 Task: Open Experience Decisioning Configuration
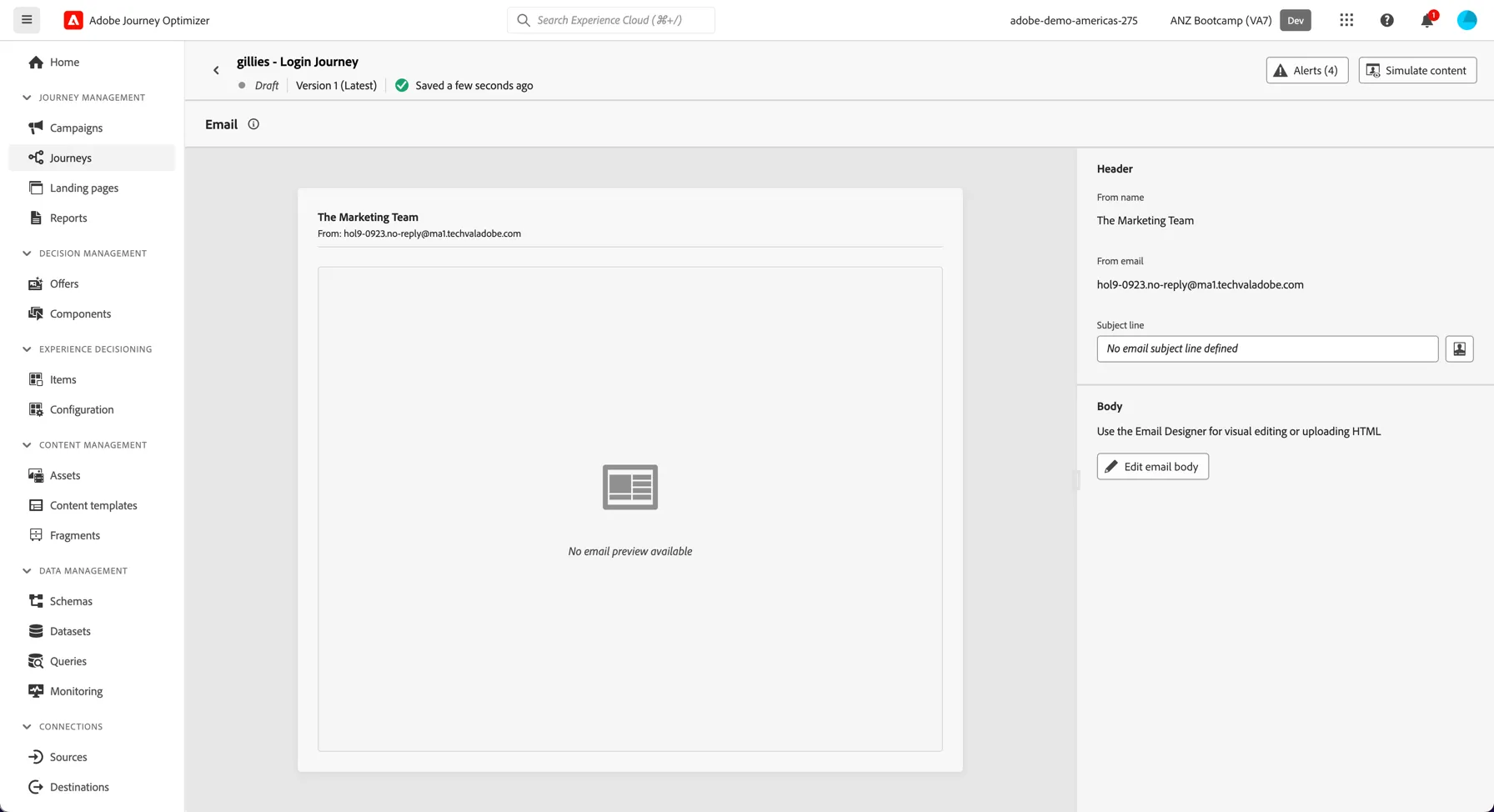click(92, 409)
